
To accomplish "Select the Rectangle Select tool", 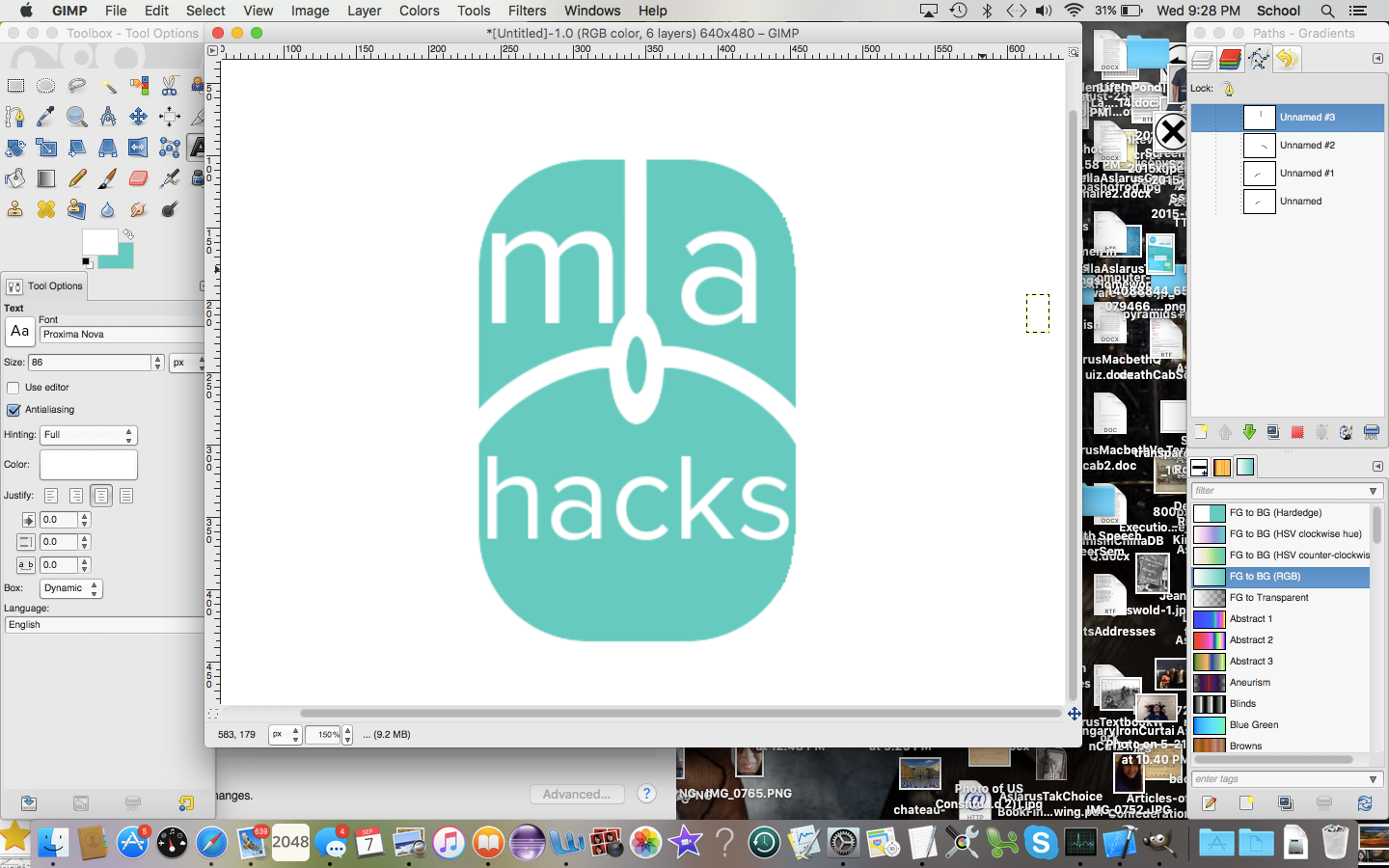I will [15, 86].
